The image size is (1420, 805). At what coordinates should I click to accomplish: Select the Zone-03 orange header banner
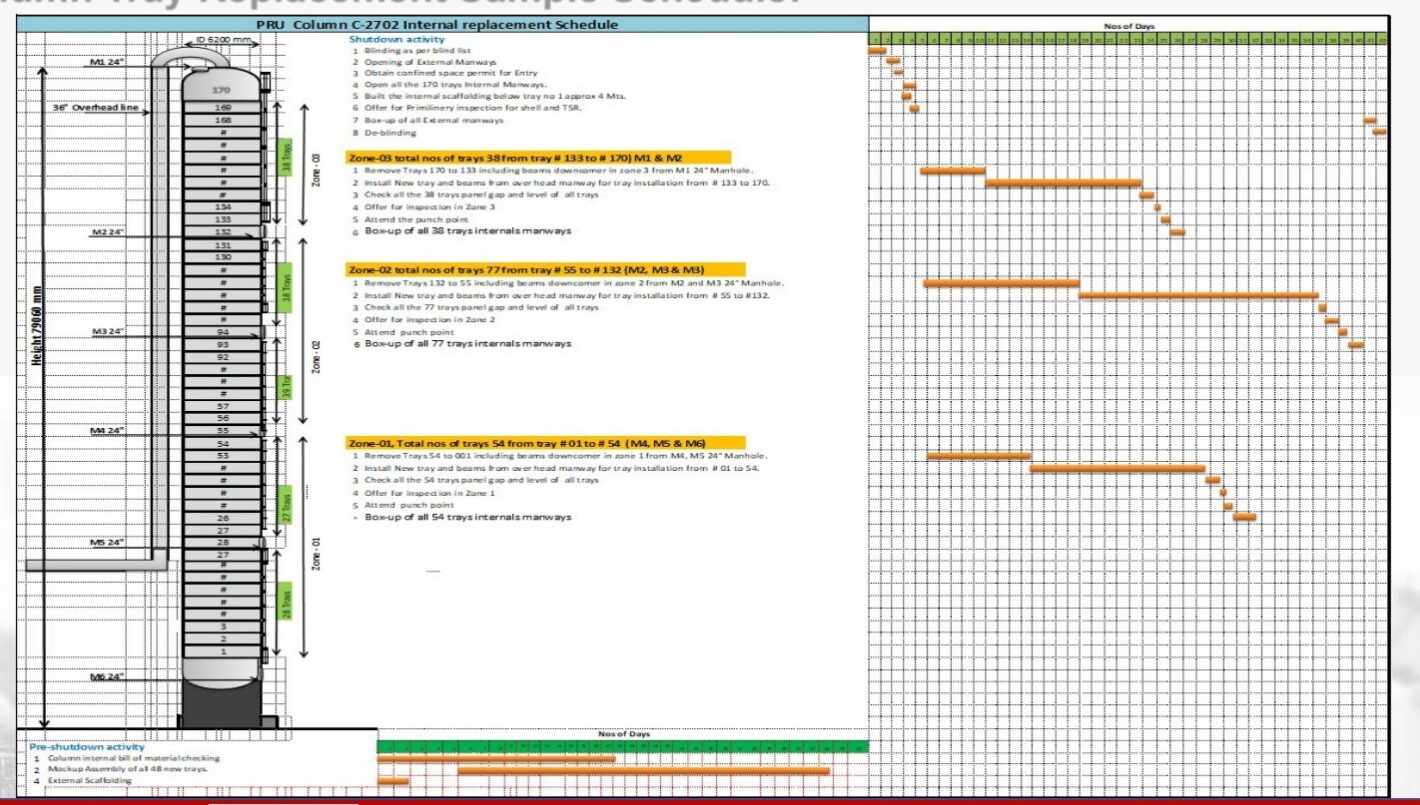538,157
